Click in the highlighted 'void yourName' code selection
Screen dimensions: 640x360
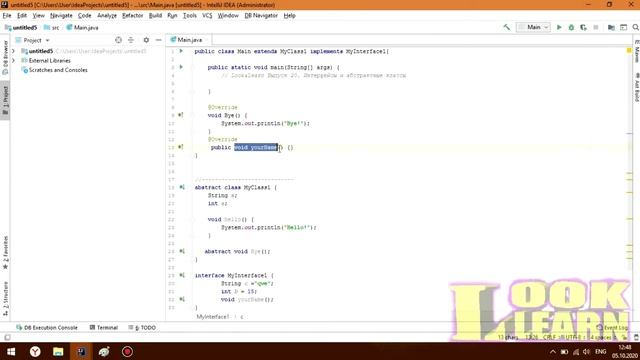tap(256, 147)
